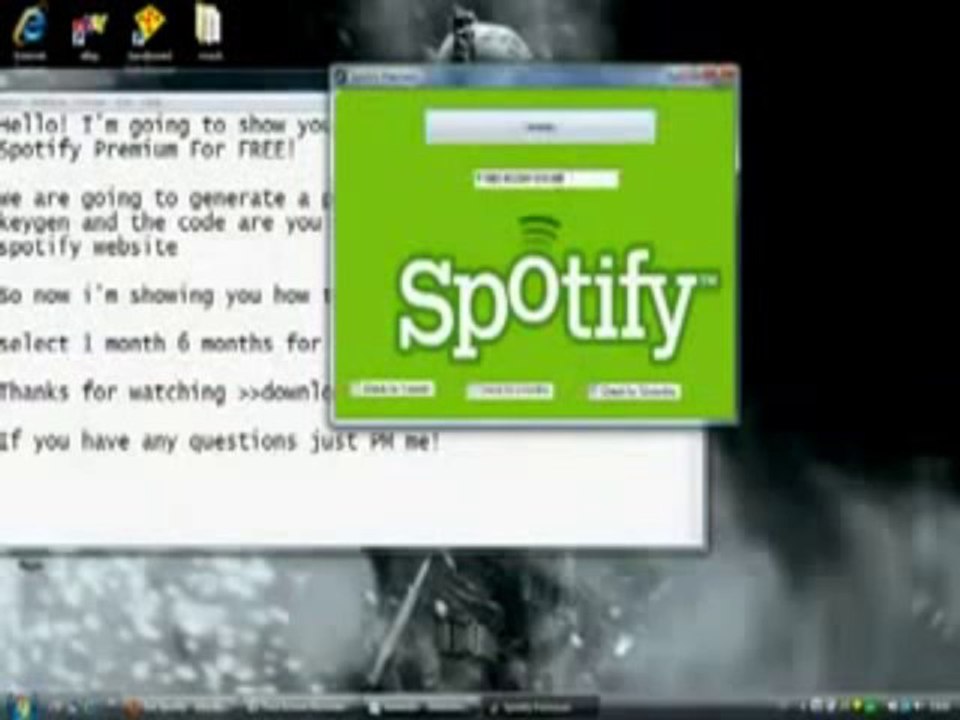This screenshot has width=960, height=720.
Task: Open the folder icon on the desktop
Action: tap(209, 31)
